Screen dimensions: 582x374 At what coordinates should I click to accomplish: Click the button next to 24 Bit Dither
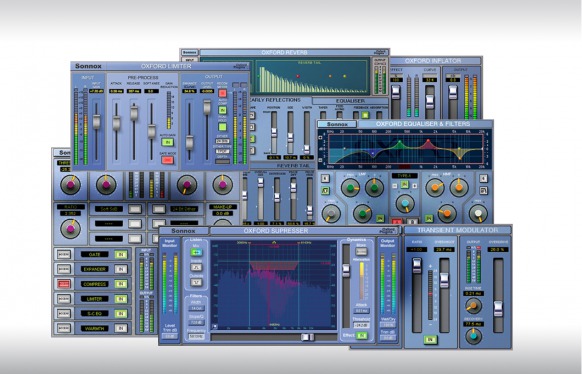158,209
